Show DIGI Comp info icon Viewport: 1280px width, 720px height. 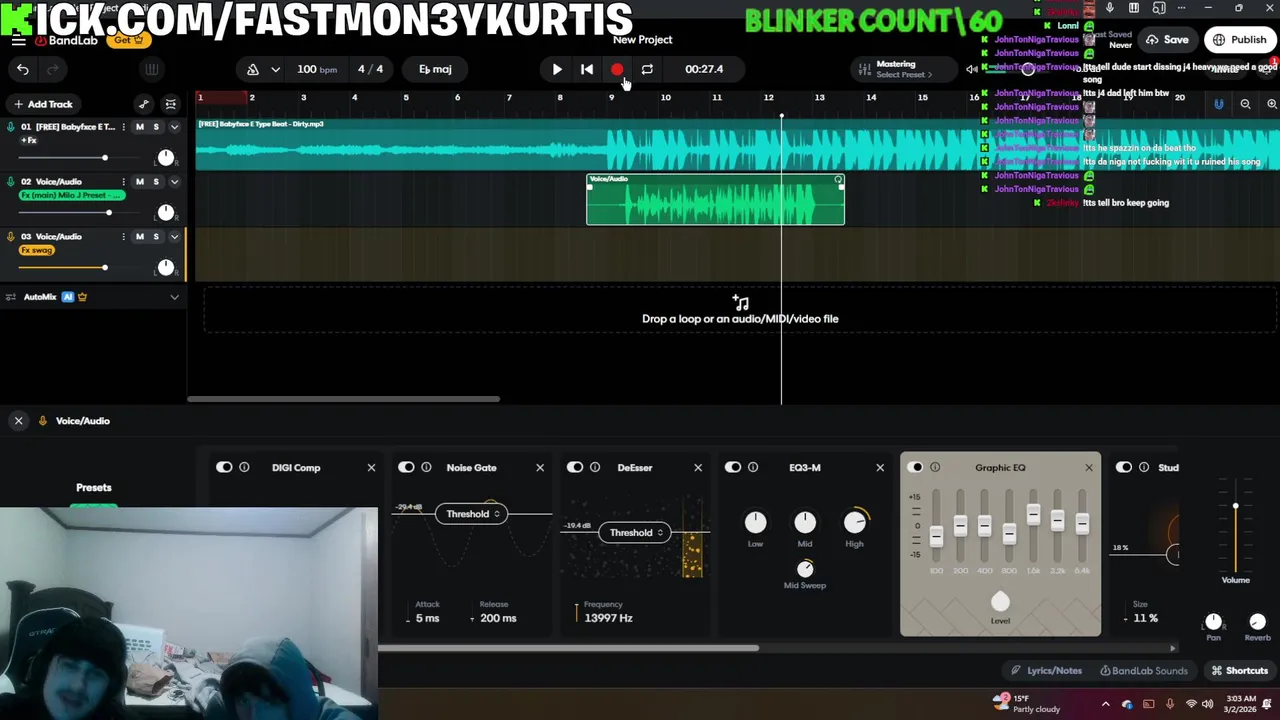(x=244, y=467)
